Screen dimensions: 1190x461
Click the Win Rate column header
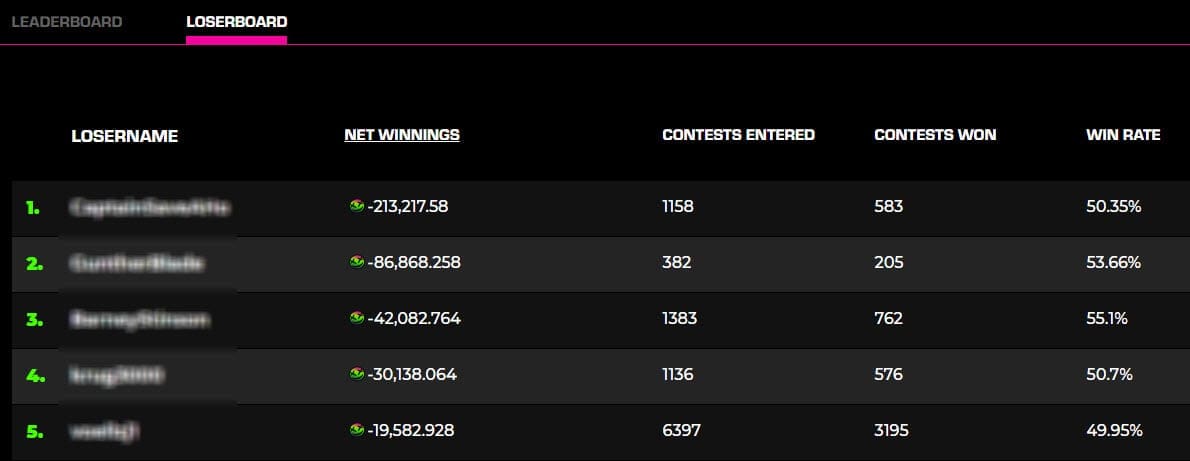(x=1123, y=135)
